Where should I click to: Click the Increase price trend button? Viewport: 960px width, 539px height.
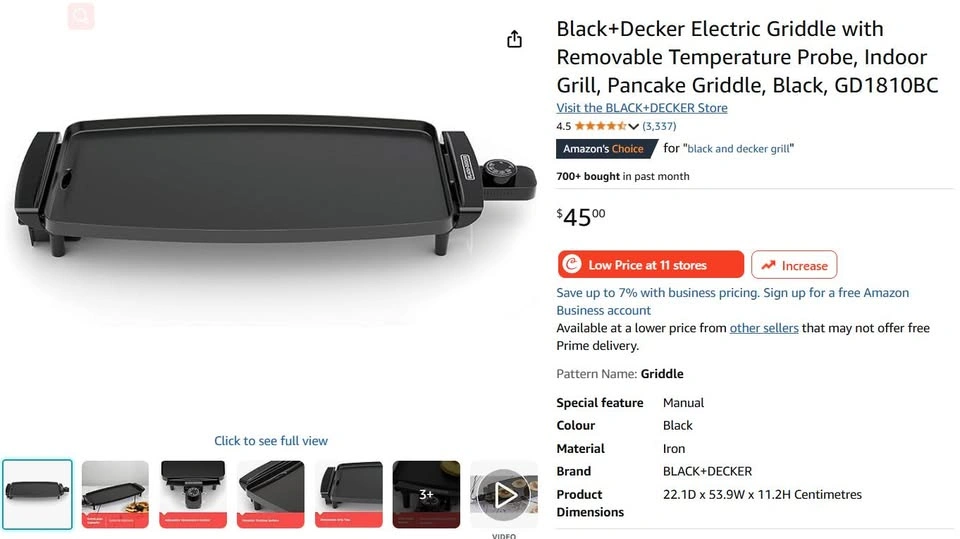tap(794, 265)
